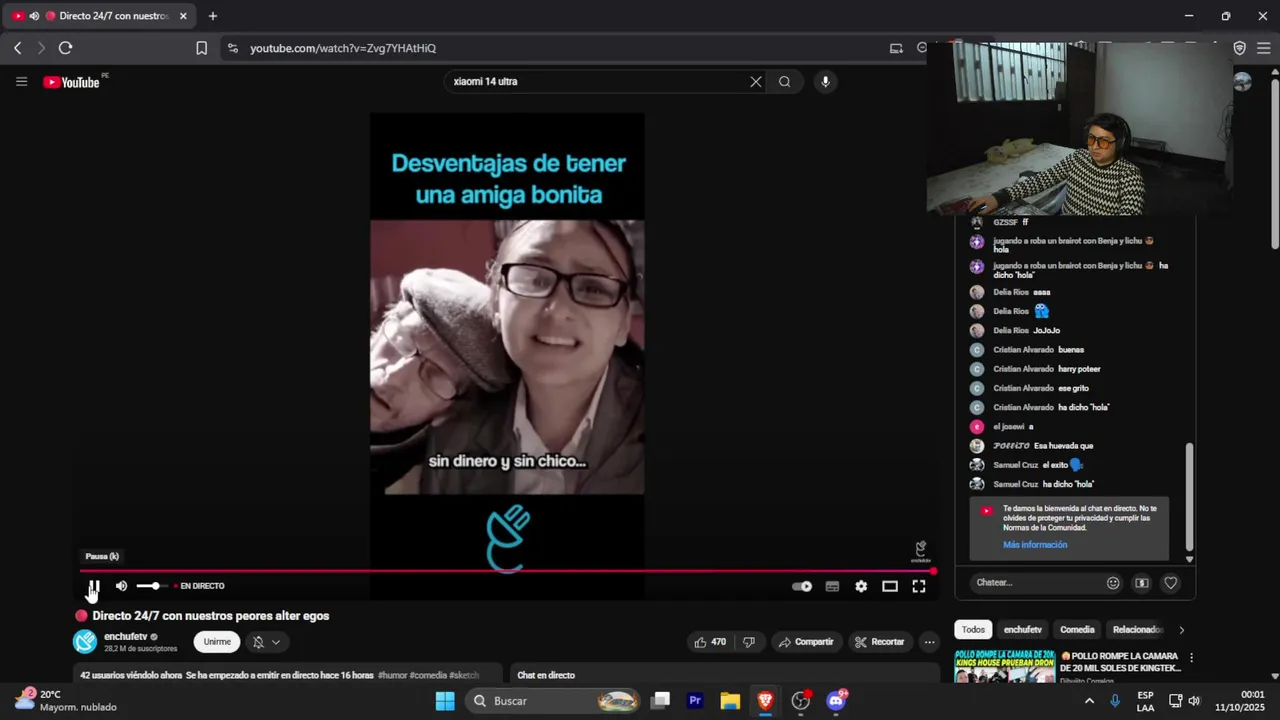Open the player settings gear
Image resolution: width=1280 pixels, height=720 pixels.
pyautogui.click(x=861, y=586)
